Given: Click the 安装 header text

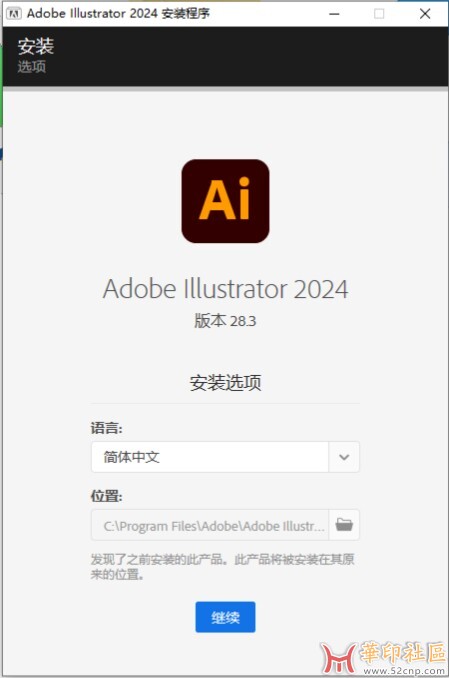Looking at the screenshot, I should (36, 46).
